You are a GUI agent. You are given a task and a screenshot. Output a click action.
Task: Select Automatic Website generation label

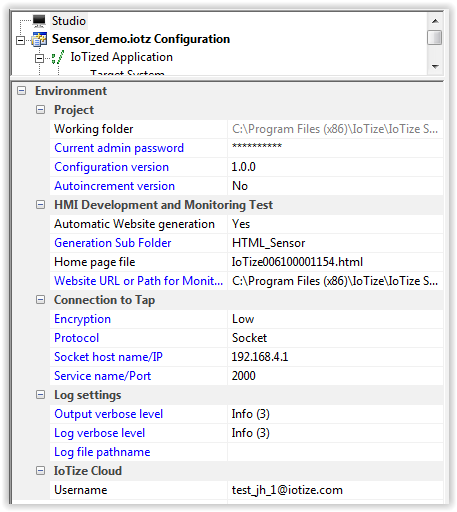[134, 224]
